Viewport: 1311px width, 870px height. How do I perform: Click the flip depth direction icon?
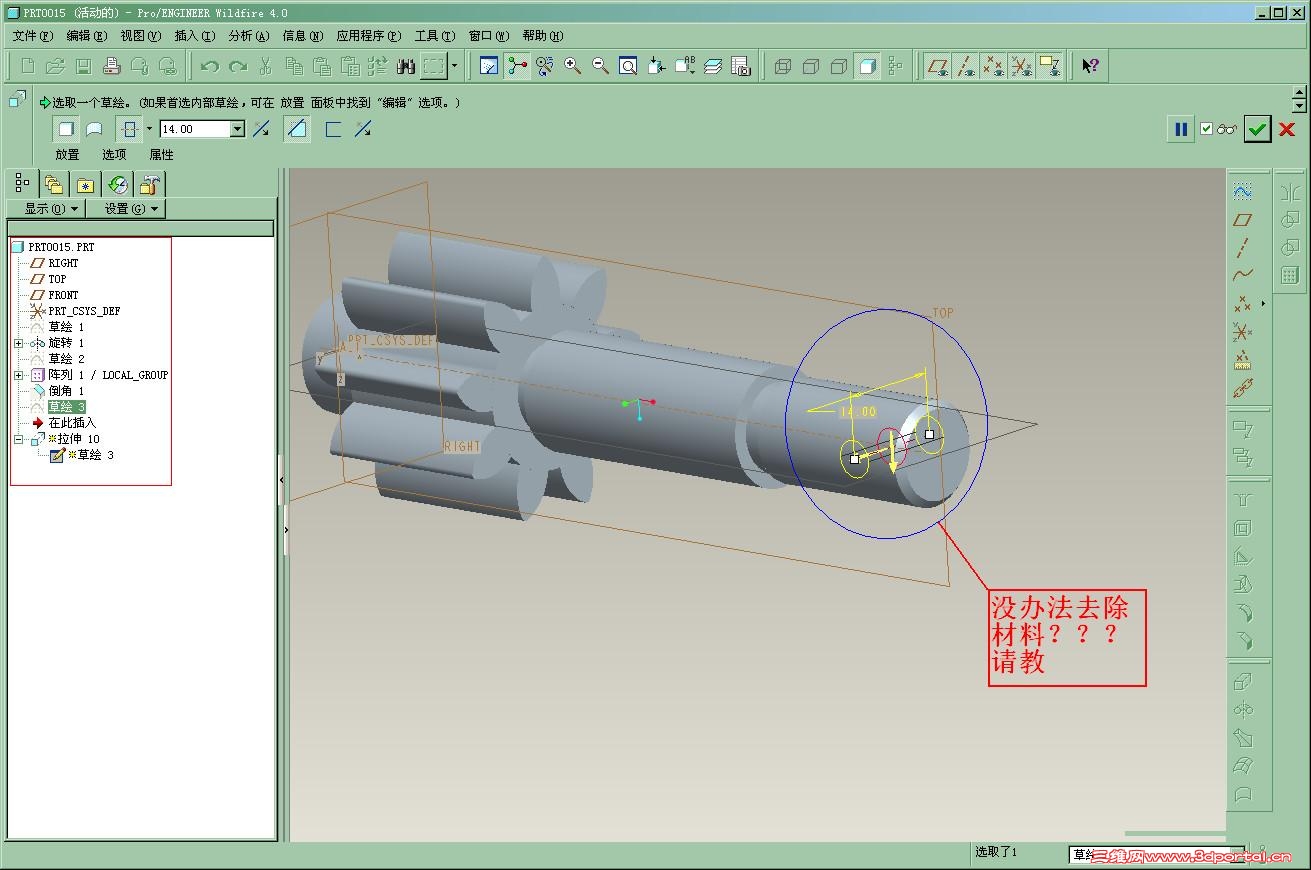coord(261,129)
